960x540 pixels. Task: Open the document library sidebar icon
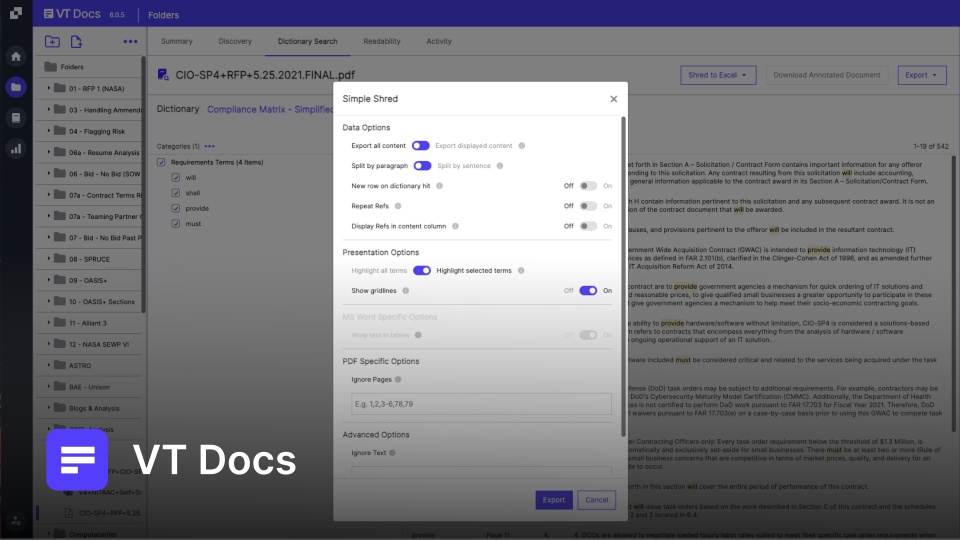(x=16, y=118)
